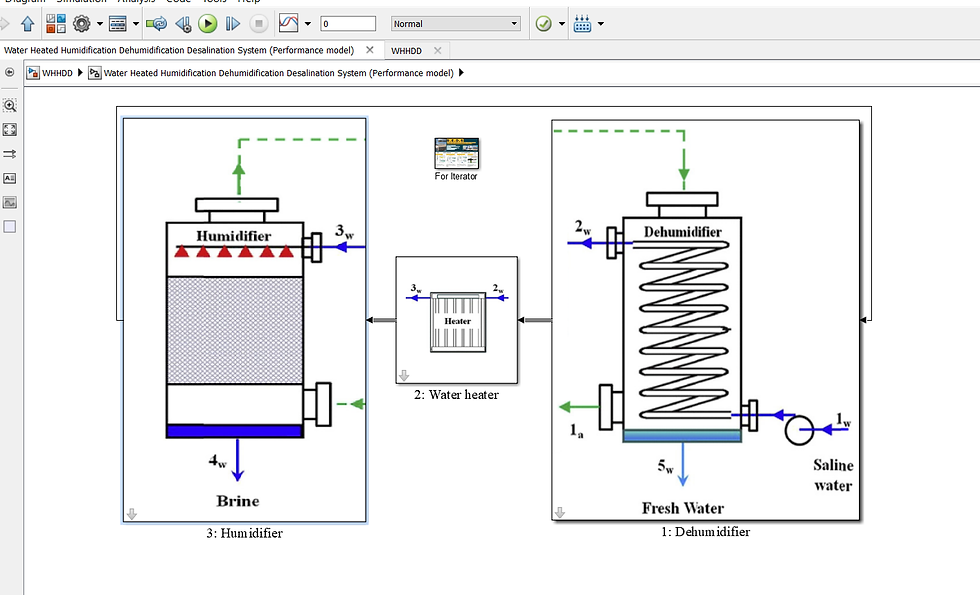Click the Water heater block's look-inside arrow
Viewport: 980px width, 595px height.
click(404, 375)
